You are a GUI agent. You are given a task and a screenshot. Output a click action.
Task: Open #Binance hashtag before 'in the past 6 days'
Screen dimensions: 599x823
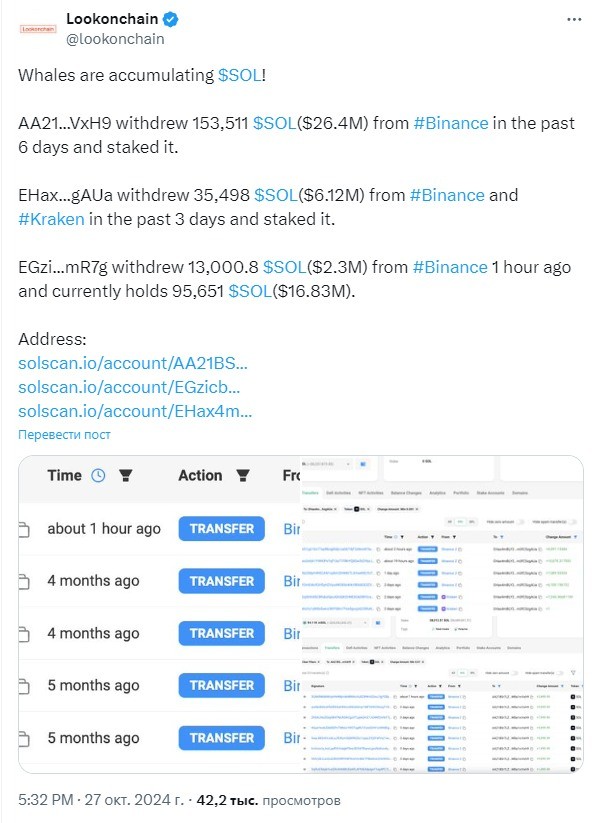(451, 123)
